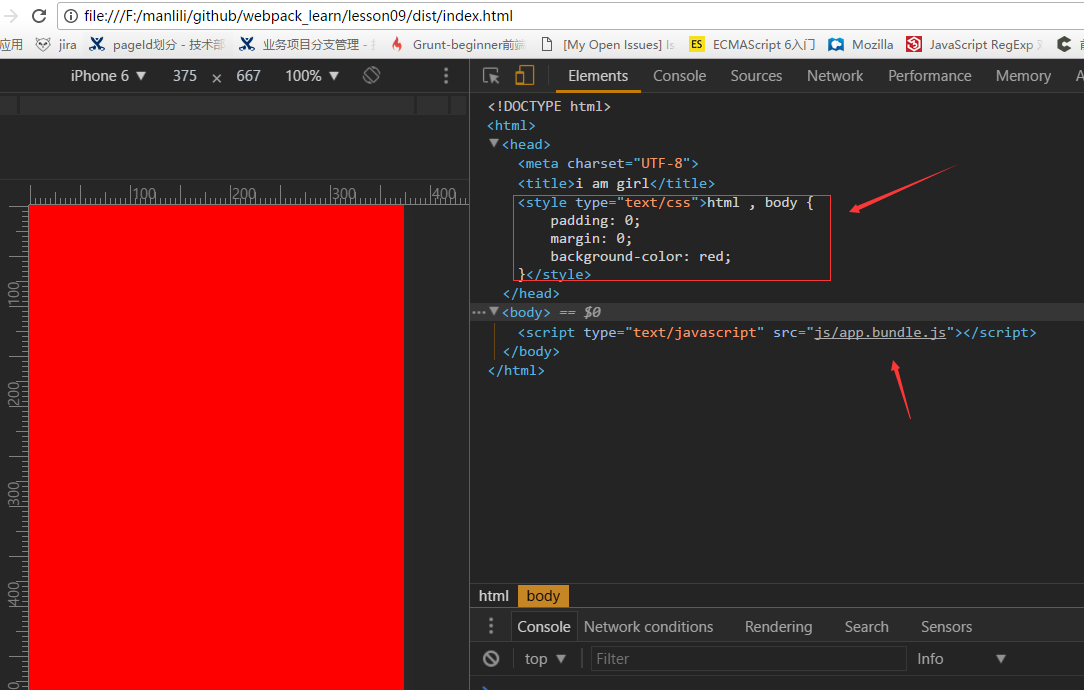Open the My Open Issues bookmark

[608, 44]
